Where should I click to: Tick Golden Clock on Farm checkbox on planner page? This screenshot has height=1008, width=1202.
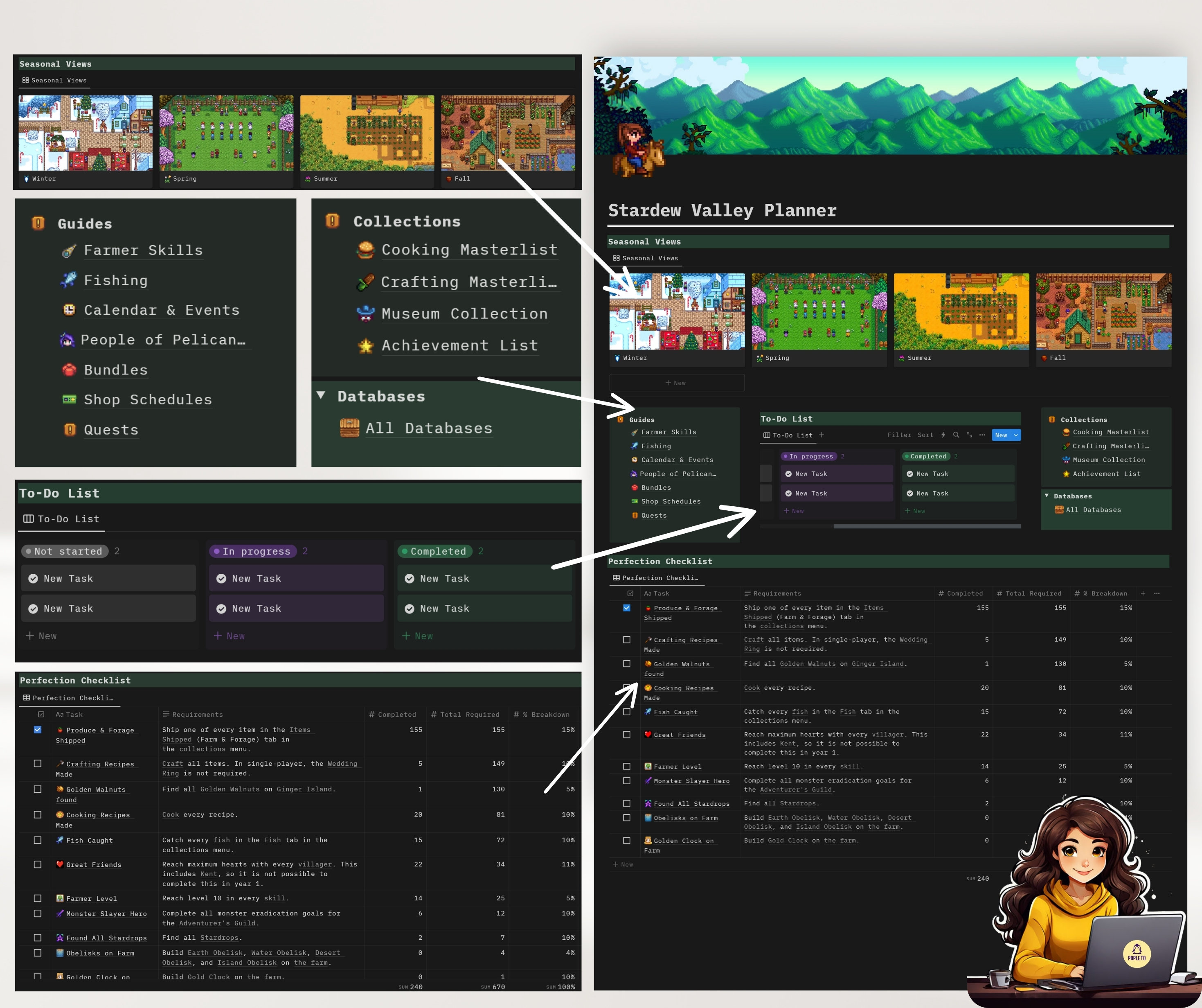pos(627,841)
